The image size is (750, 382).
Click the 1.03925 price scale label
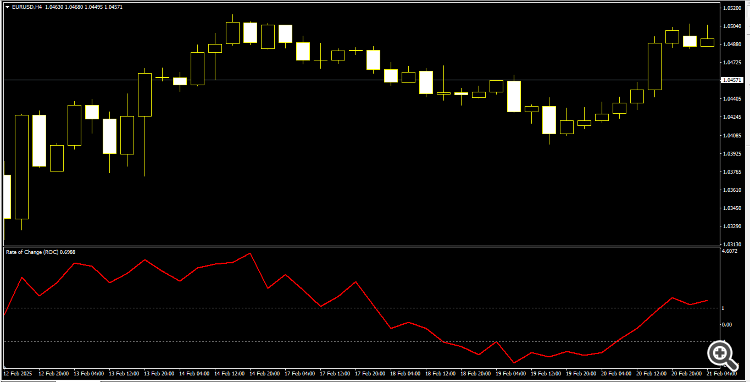tap(732, 153)
